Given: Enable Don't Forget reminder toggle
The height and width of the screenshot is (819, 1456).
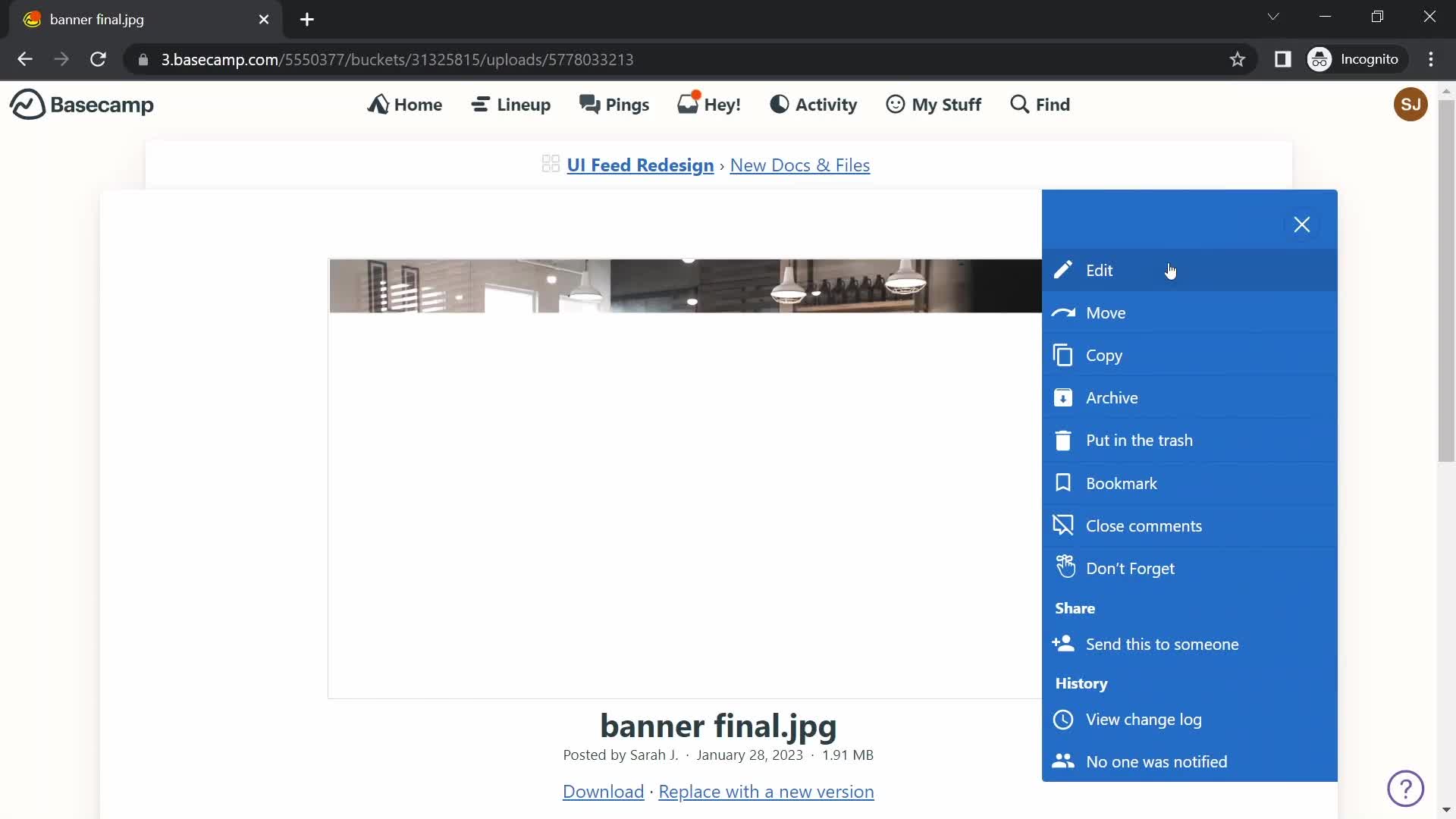Looking at the screenshot, I should [x=1130, y=567].
